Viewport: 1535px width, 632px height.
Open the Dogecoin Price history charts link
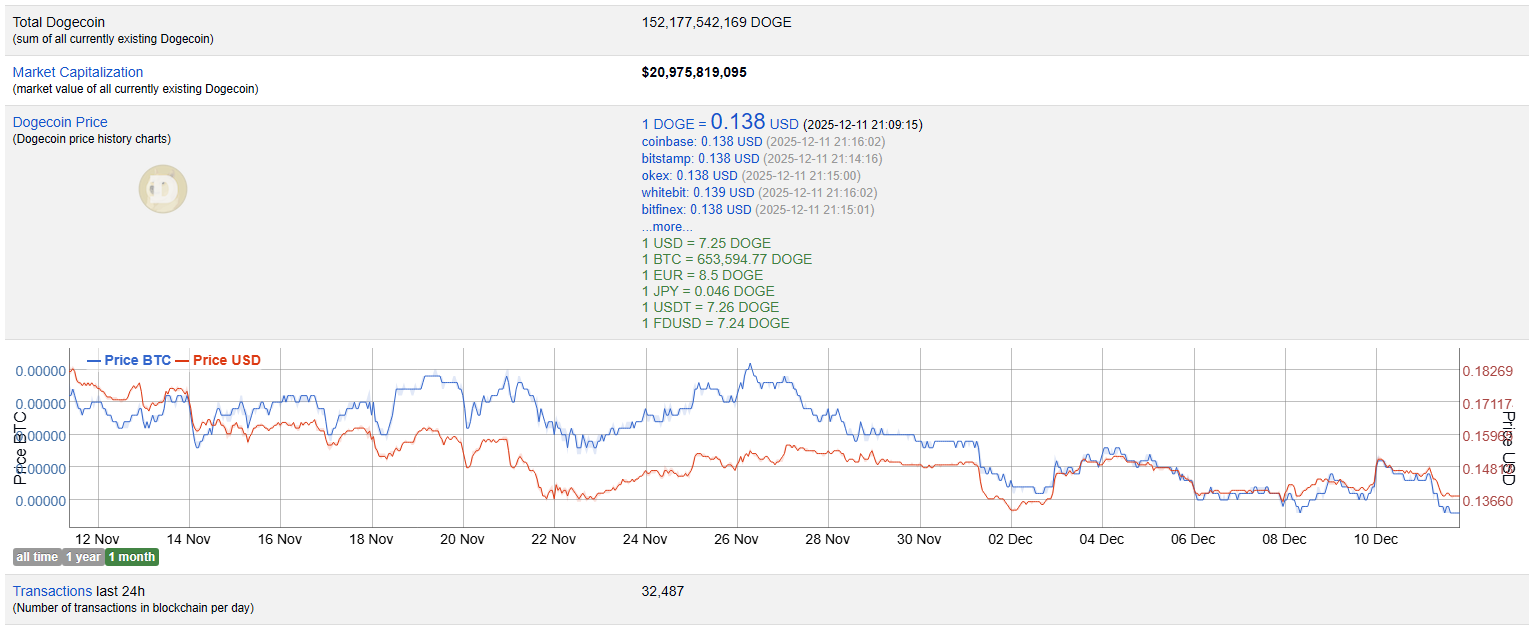[x=60, y=121]
